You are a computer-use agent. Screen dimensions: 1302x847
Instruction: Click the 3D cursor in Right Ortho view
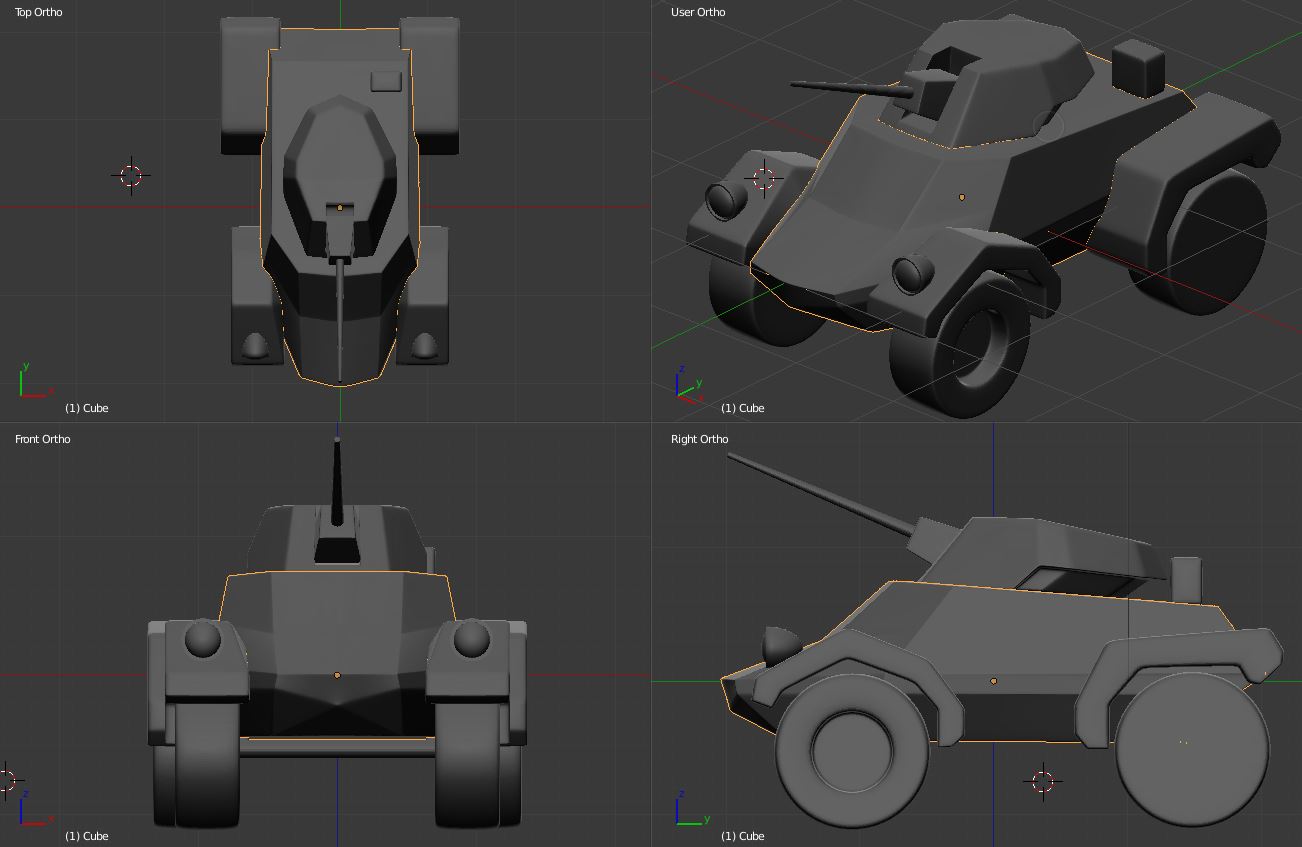click(x=1043, y=782)
